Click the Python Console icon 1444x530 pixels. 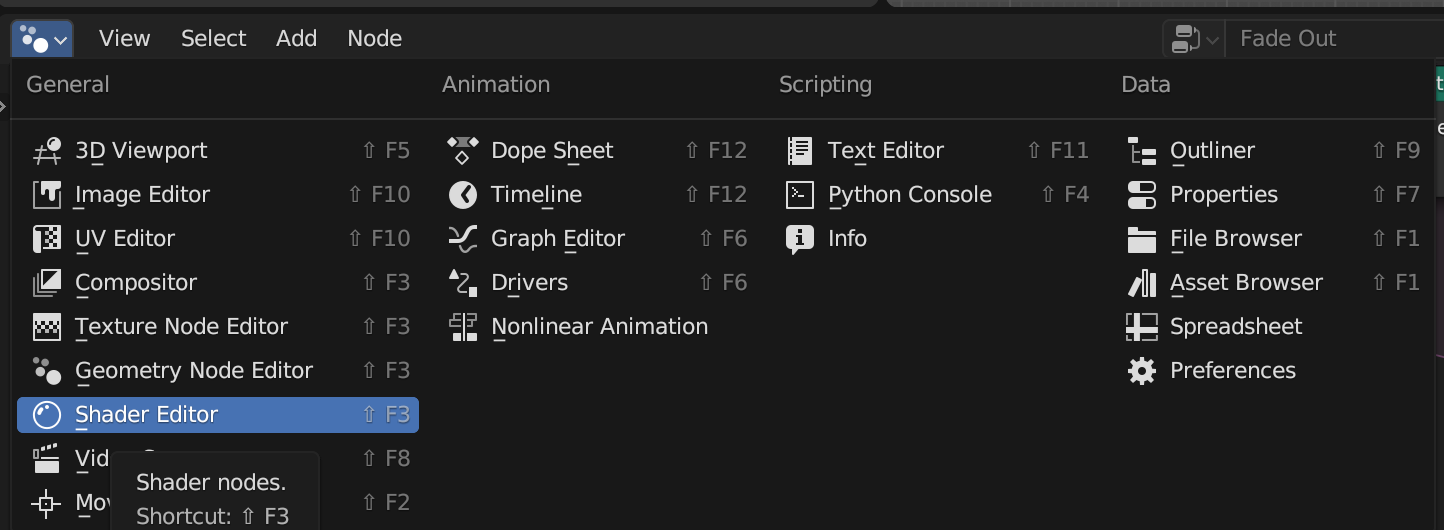tap(800, 195)
